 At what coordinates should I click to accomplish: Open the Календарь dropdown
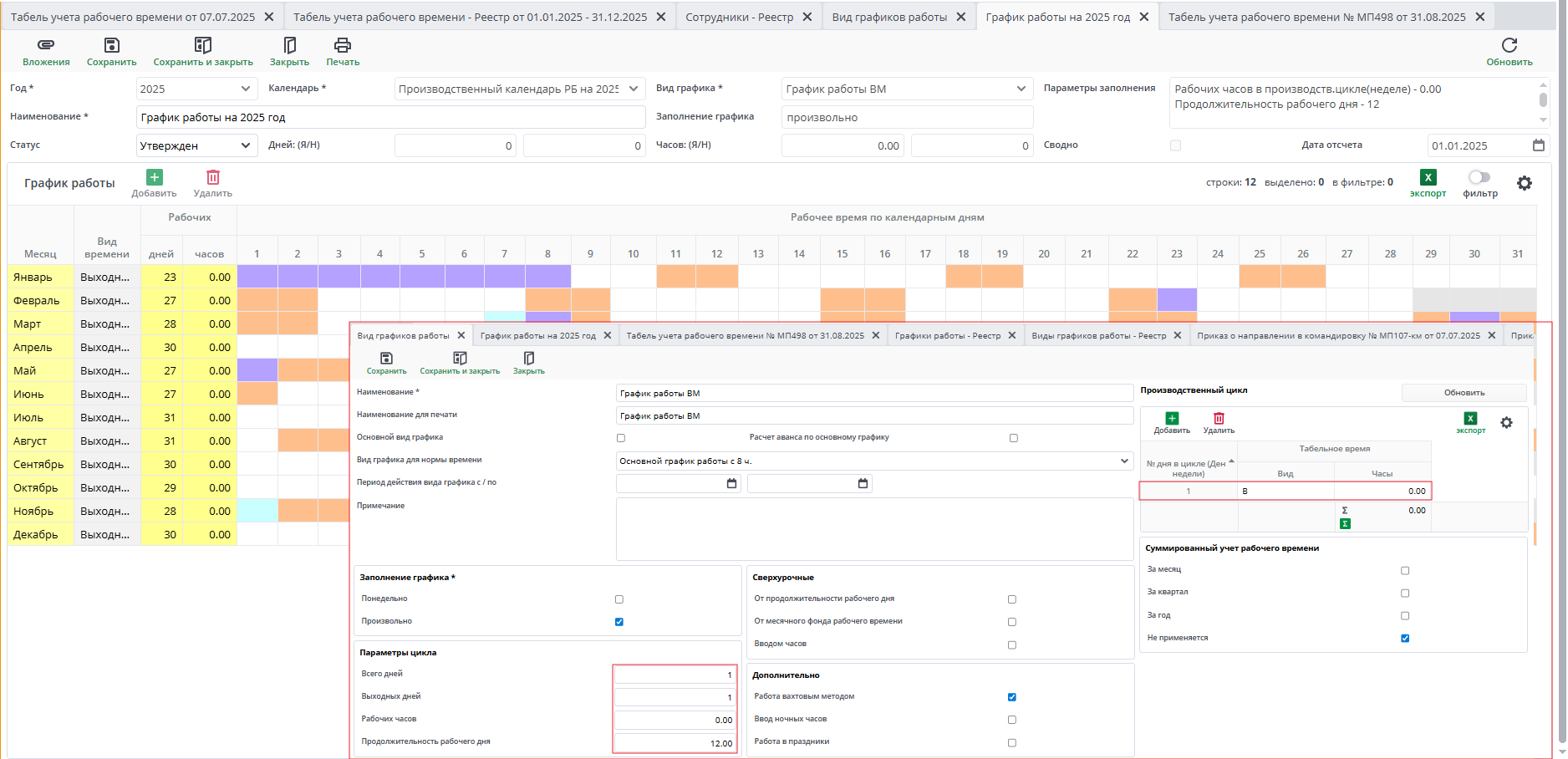pos(520,89)
